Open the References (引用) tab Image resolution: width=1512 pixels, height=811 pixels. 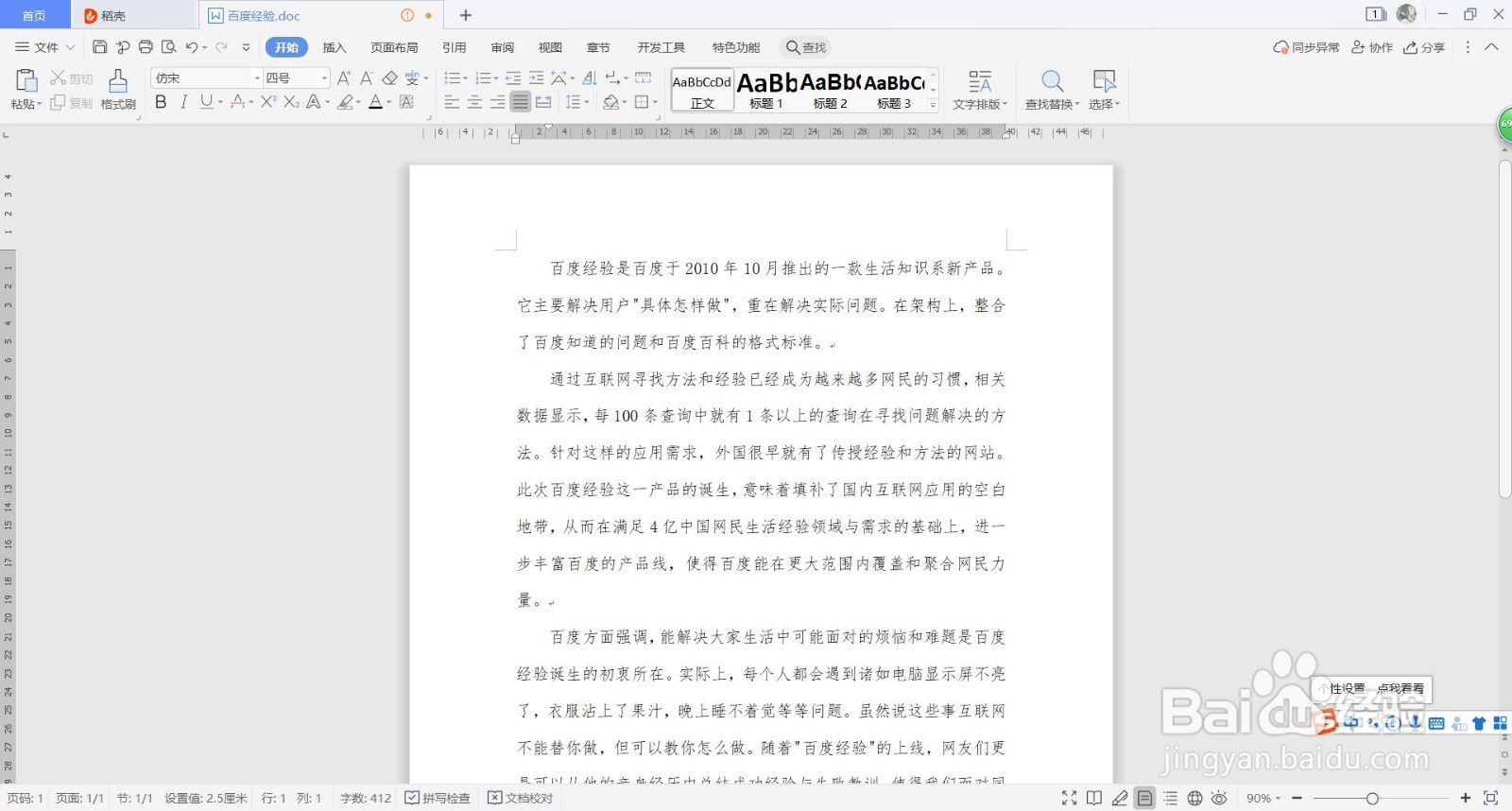(455, 47)
